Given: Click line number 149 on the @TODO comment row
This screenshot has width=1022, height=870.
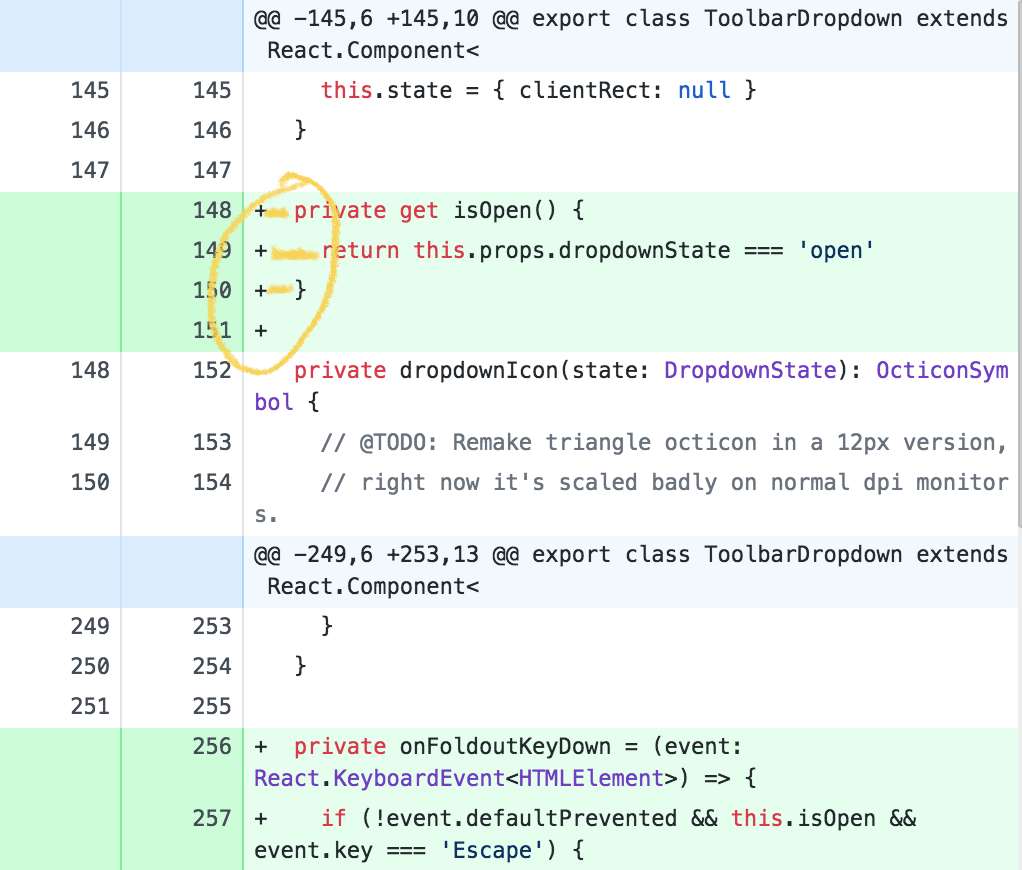Looking at the screenshot, I should 90,442.
